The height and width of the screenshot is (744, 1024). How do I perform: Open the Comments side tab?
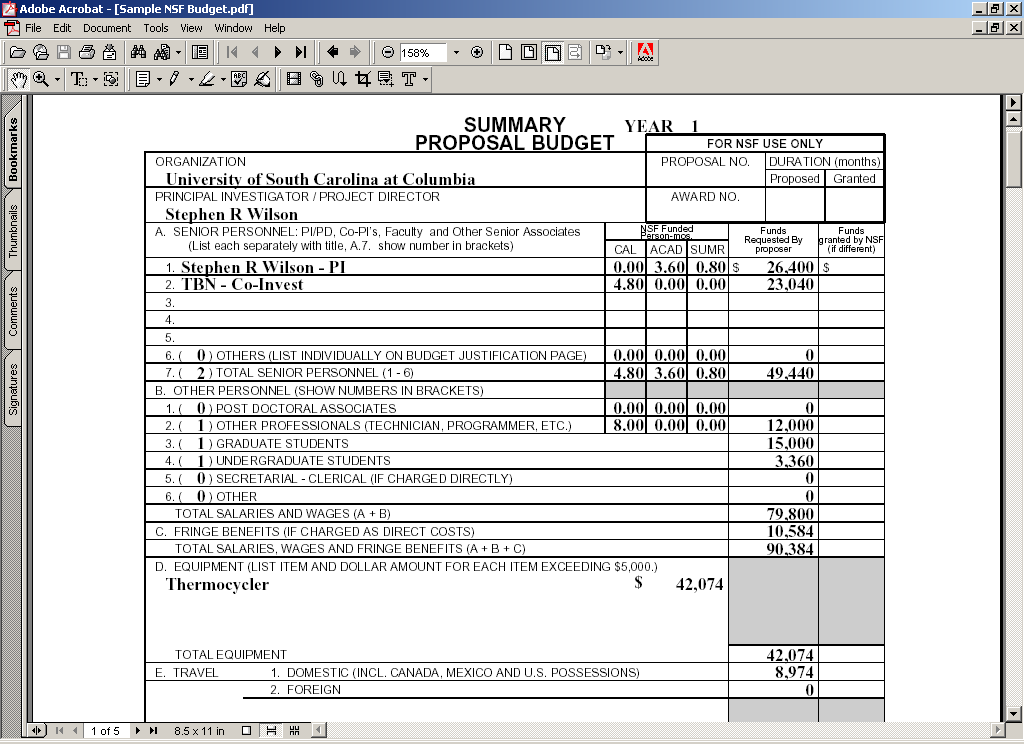click(12, 312)
